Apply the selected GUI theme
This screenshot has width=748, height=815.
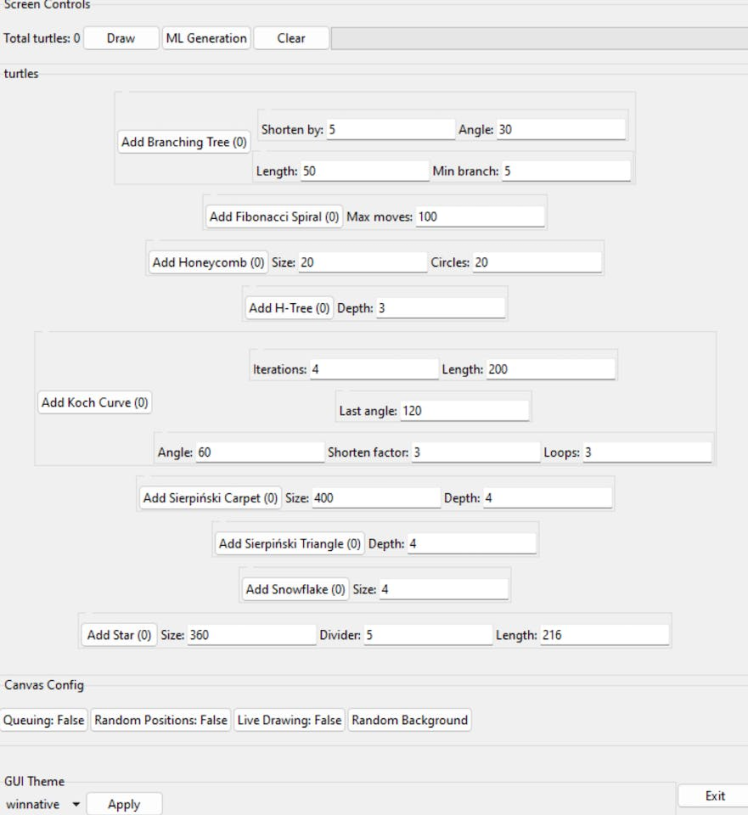(124, 804)
